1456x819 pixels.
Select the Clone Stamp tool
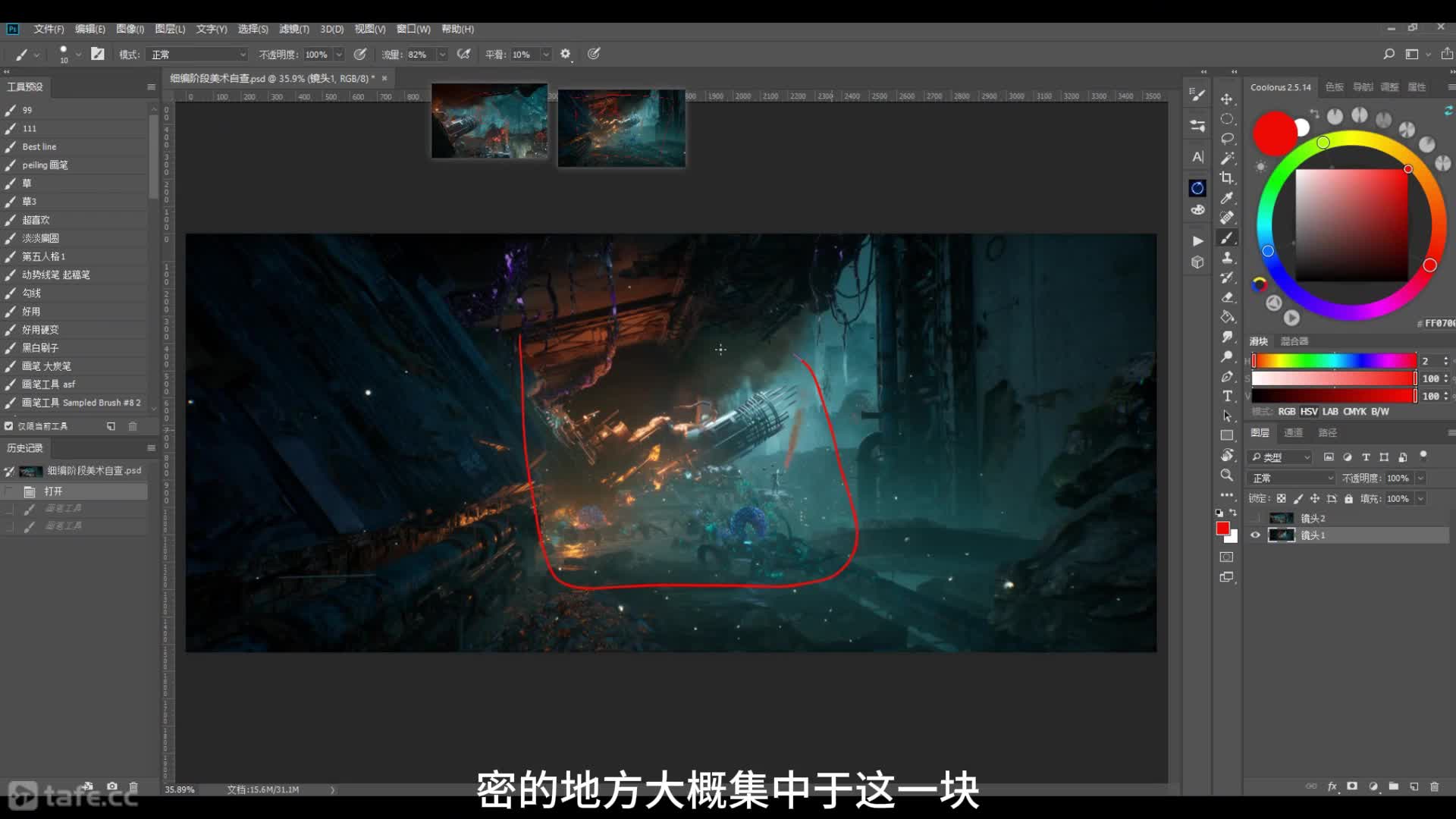click(1226, 258)
